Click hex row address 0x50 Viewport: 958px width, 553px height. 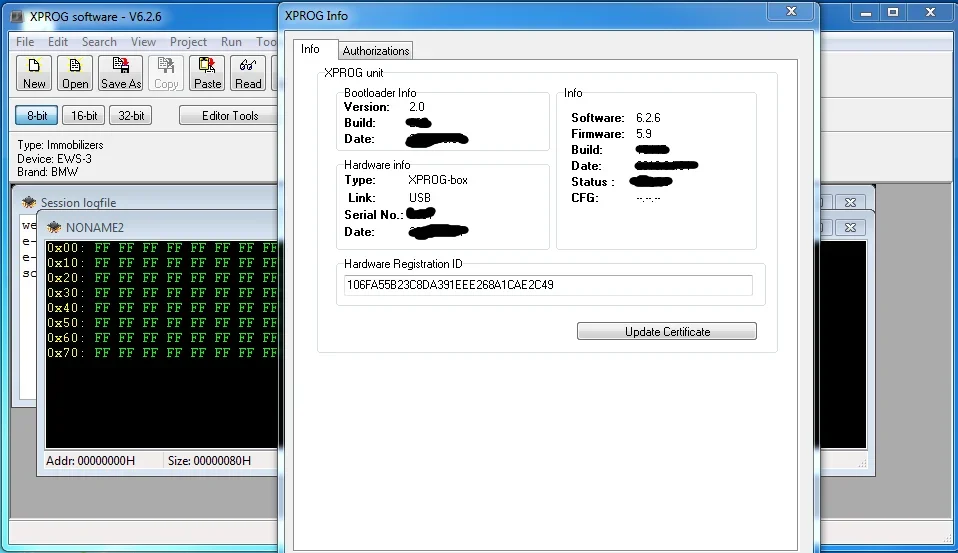coord(65,323)
